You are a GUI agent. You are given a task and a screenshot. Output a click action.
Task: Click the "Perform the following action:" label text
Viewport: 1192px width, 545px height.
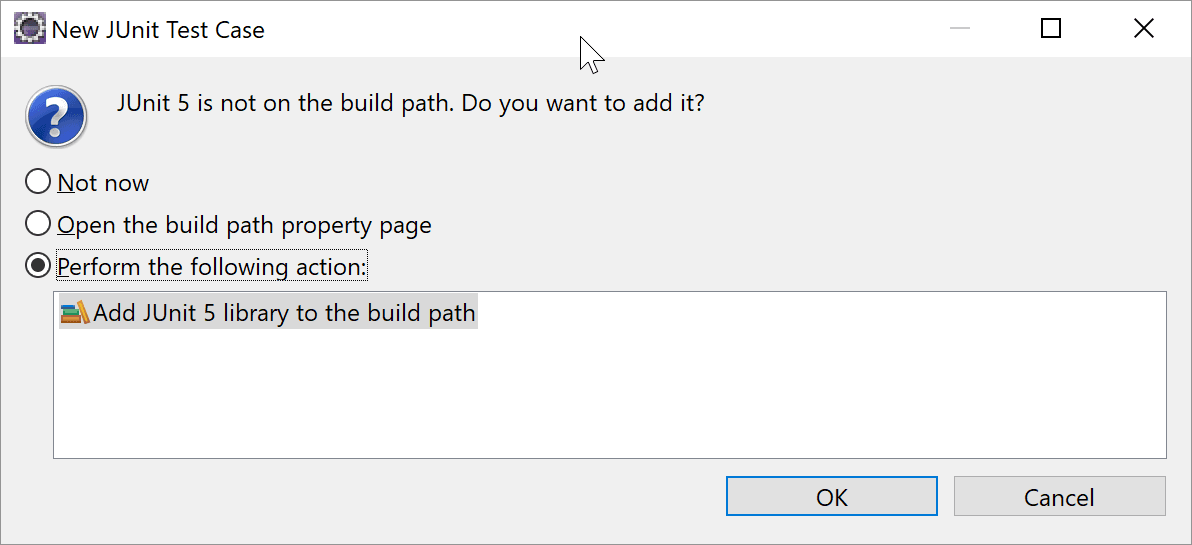(x=212, y=267)
